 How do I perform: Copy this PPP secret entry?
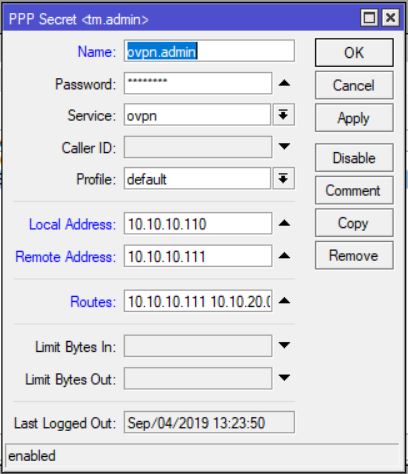coord(354,223)
